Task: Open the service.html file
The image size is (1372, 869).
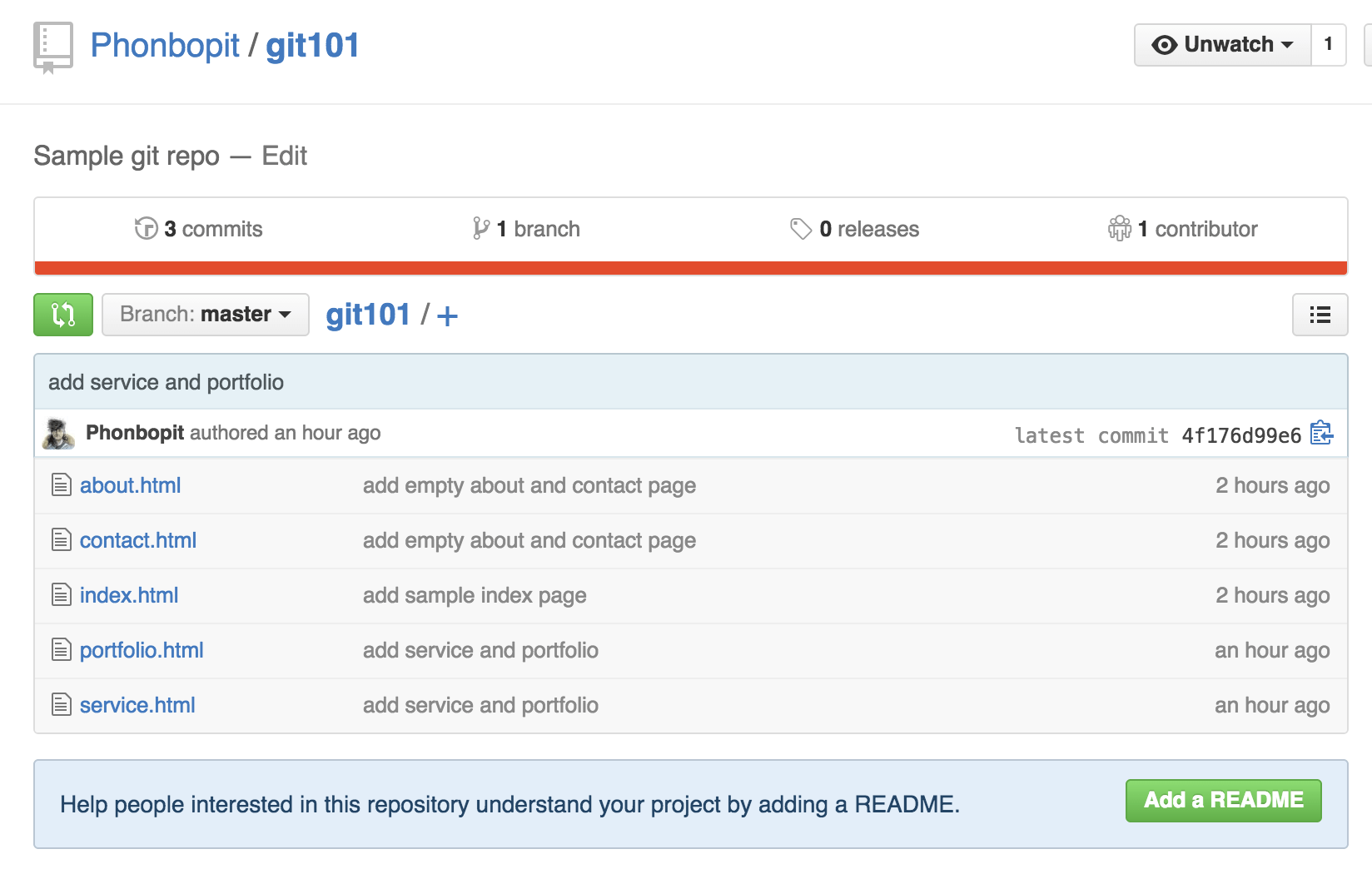Action: (137, 705)
